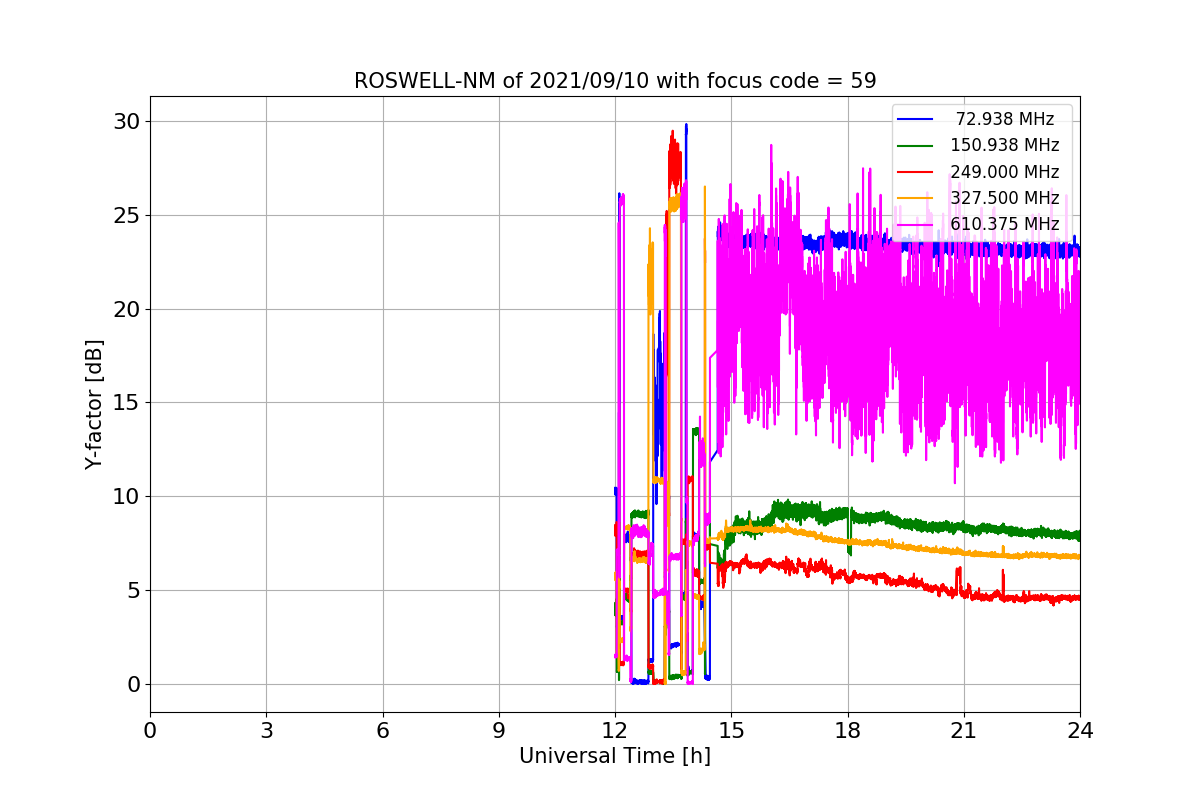Click the green line sample in legend
Screen dimensions: 1200x800
[915, 146]
